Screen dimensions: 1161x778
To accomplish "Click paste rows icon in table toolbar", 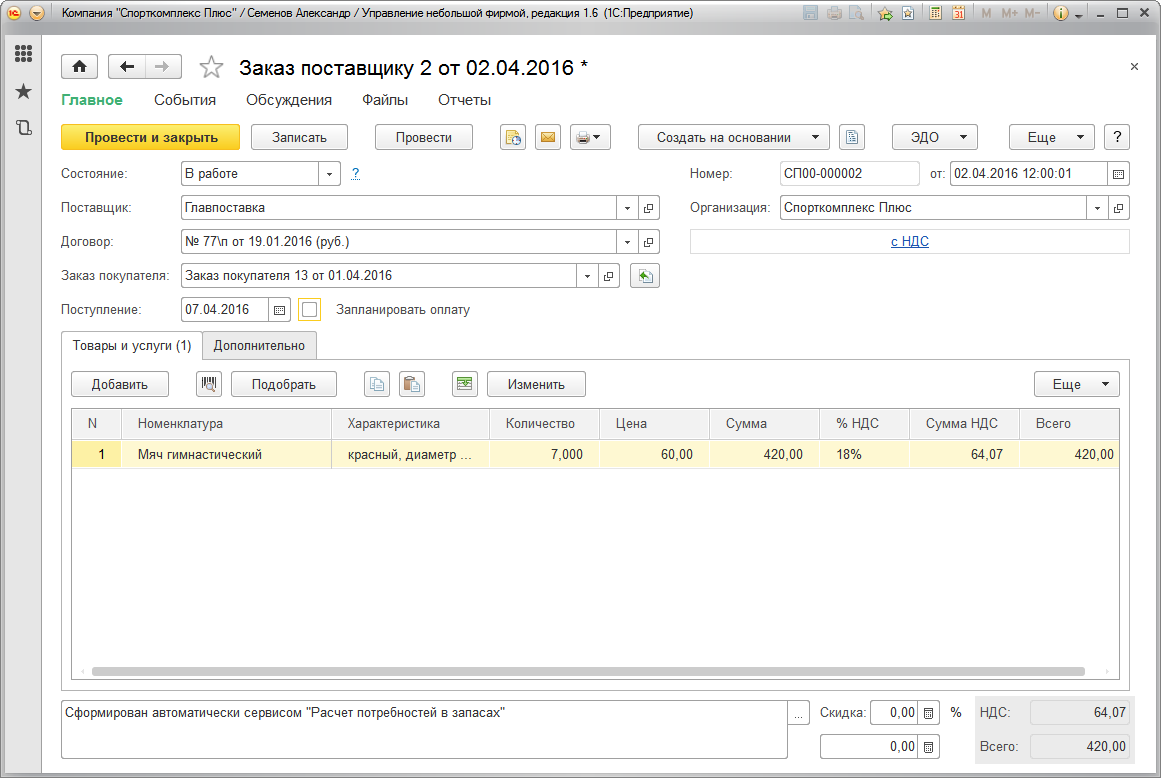I will 411,384.
